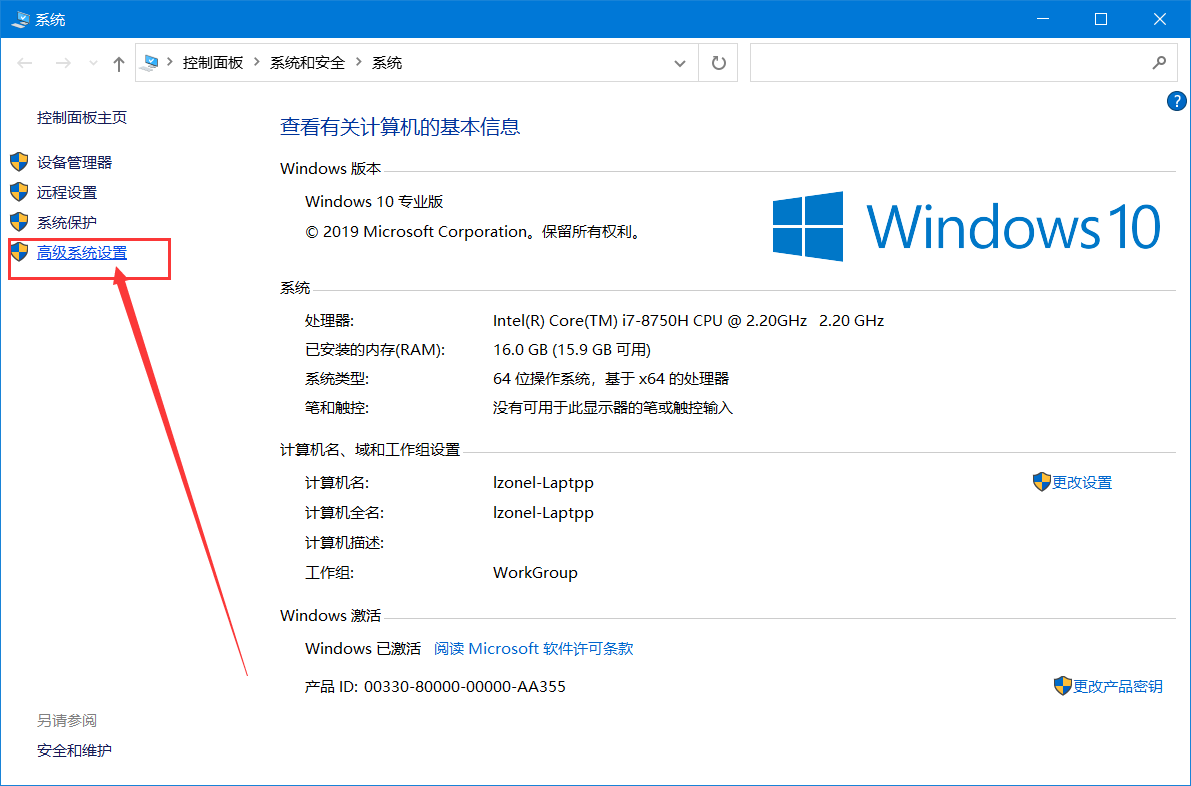The height and width of the screenshot is (786, 1191).
Task: Open 系统保护 link
Action: (x=67, y=223)
